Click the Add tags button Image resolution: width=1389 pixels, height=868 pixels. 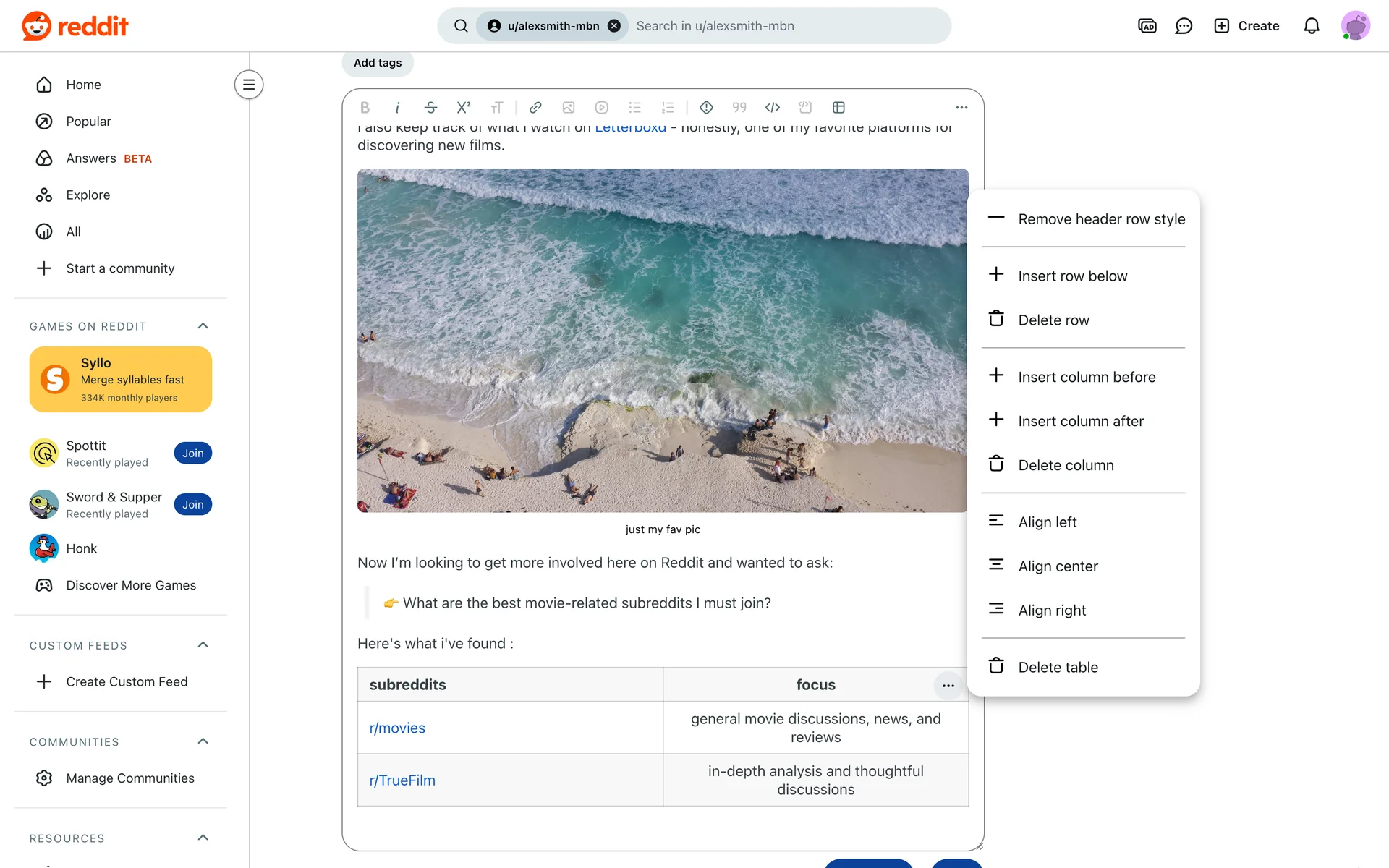point(378,63)
